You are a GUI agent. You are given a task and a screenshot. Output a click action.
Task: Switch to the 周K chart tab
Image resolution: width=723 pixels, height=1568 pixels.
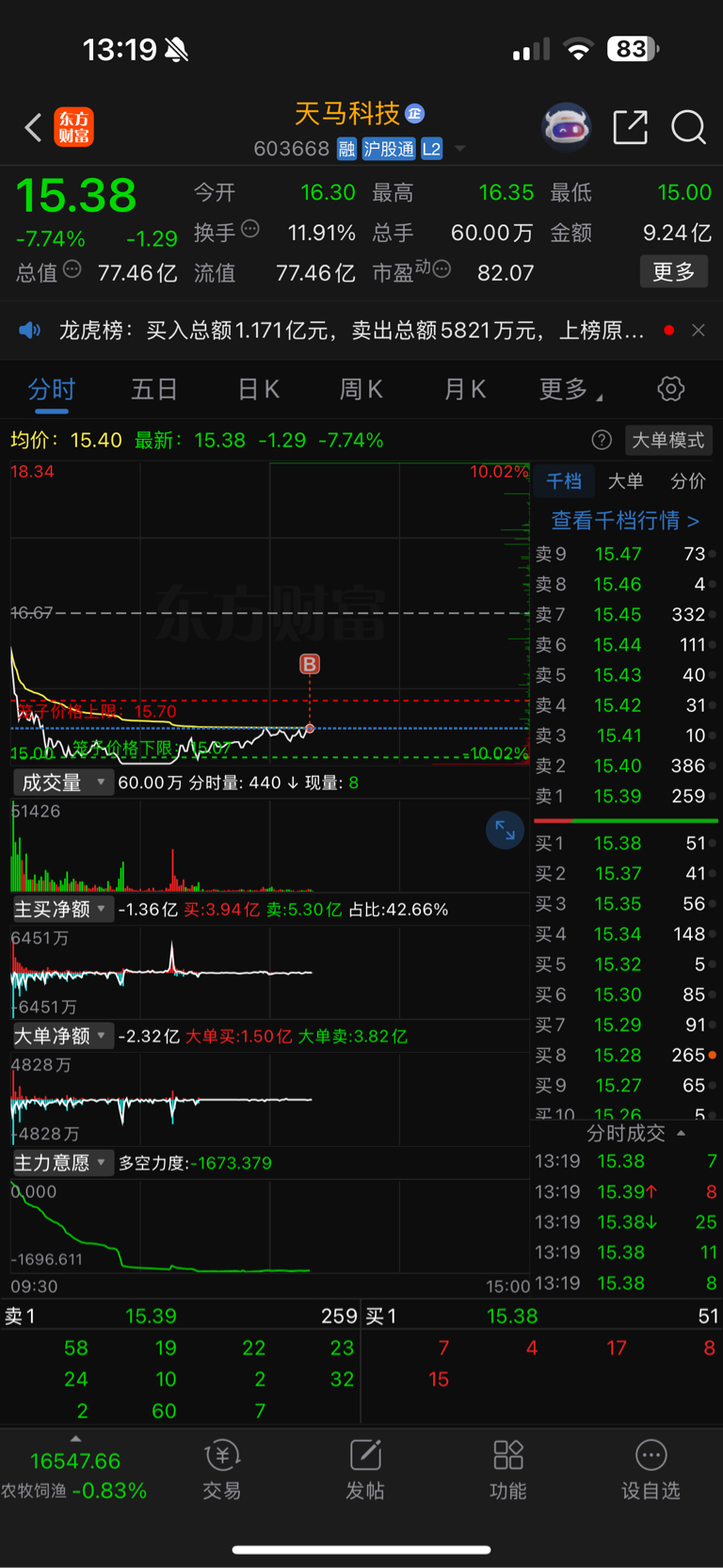click(361, 389)
